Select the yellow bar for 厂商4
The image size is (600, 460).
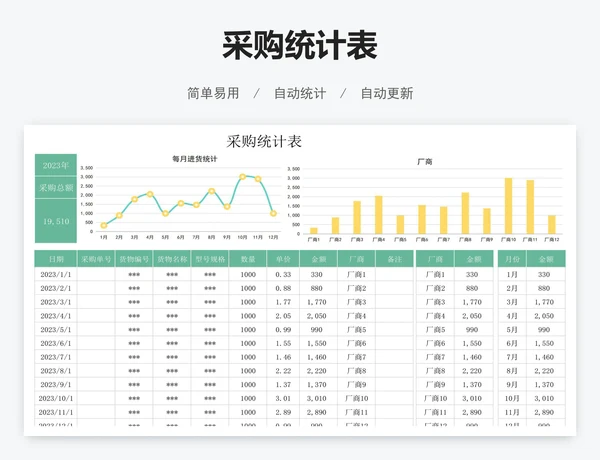click(x=378, y=215)
